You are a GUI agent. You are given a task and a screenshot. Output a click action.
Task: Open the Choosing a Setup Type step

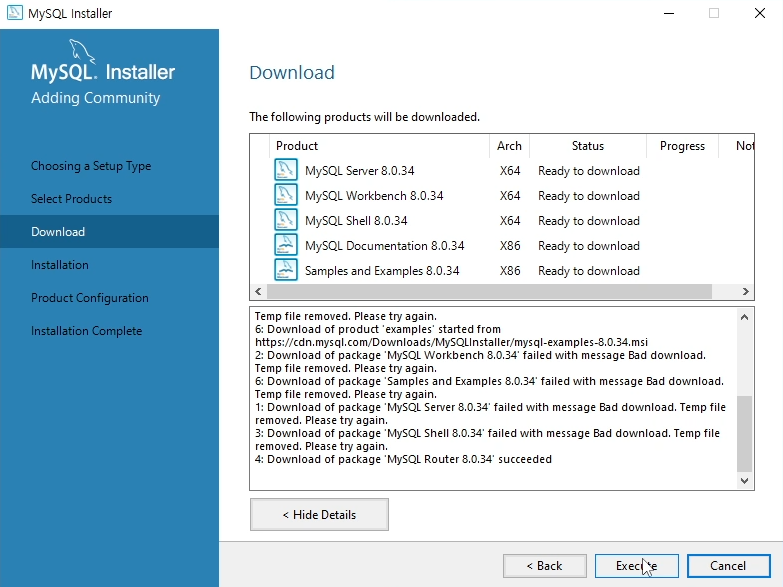(91, 166)
